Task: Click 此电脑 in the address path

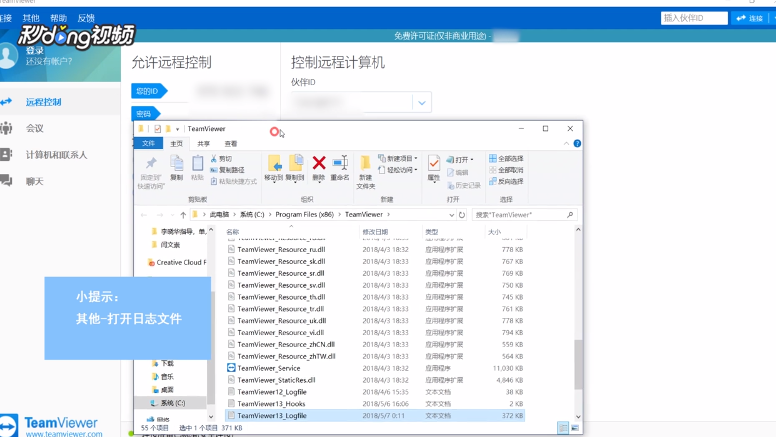Action: tap(219, 214)
